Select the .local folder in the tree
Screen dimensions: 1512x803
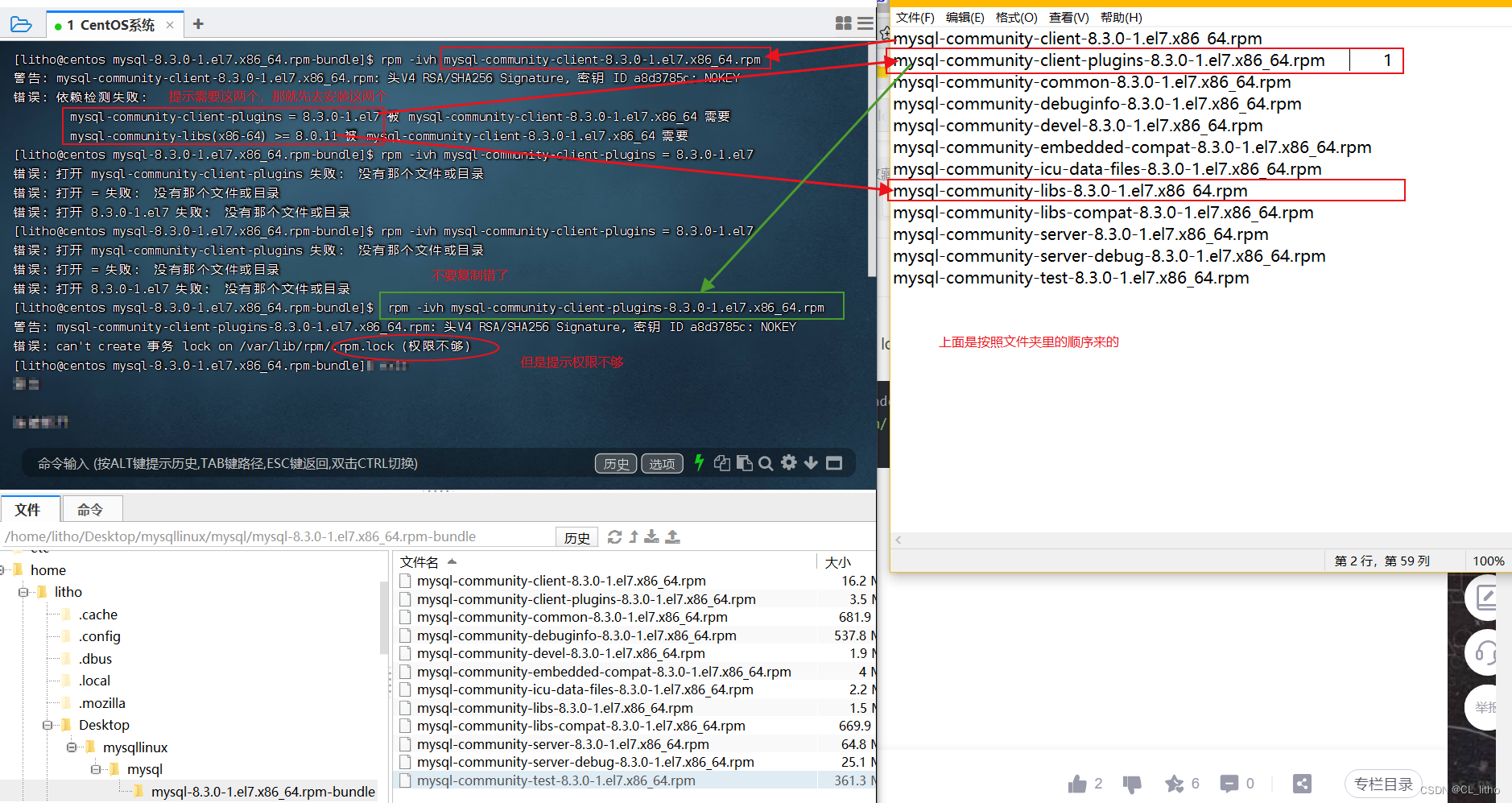94,681
